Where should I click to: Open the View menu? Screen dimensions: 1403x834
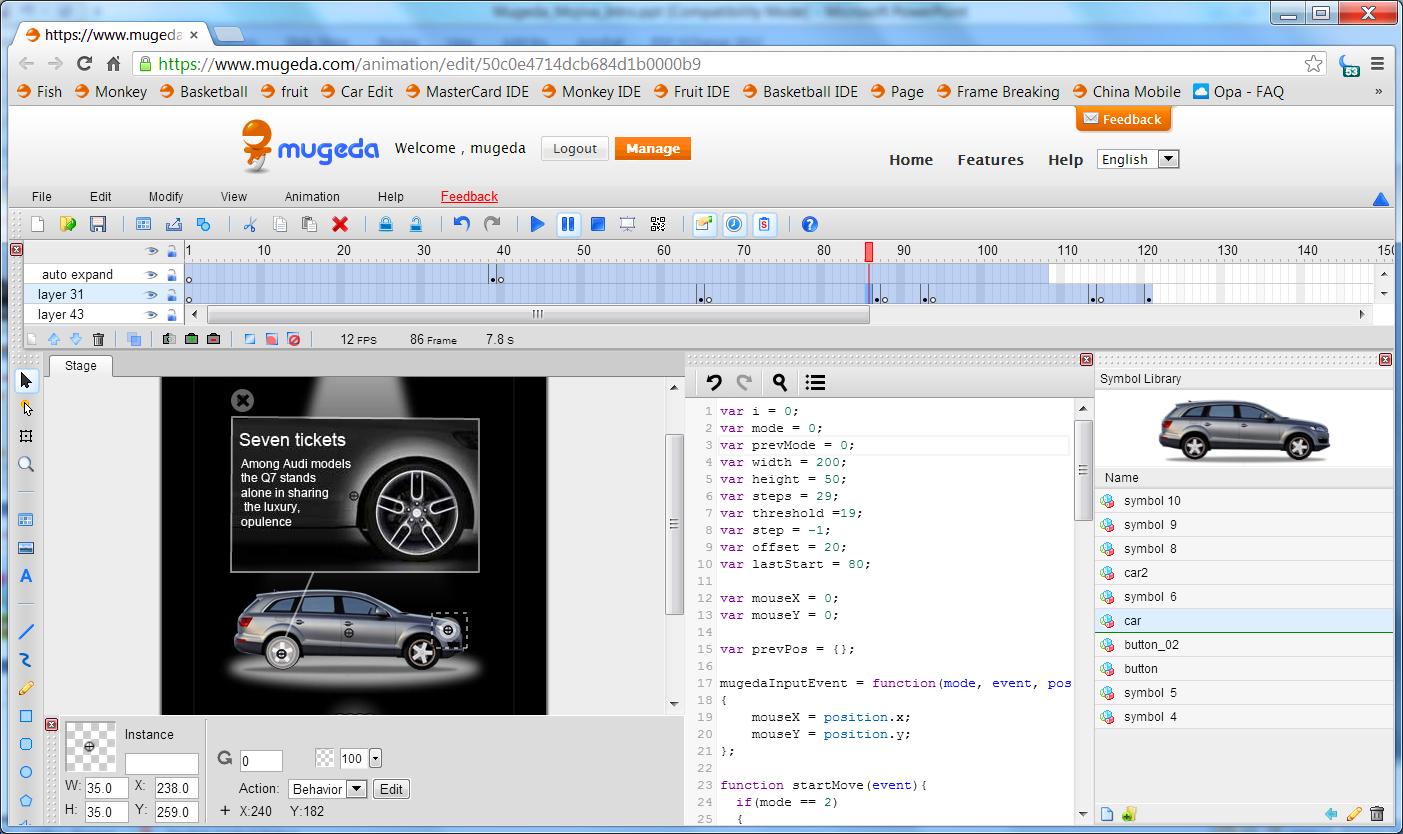233,196
